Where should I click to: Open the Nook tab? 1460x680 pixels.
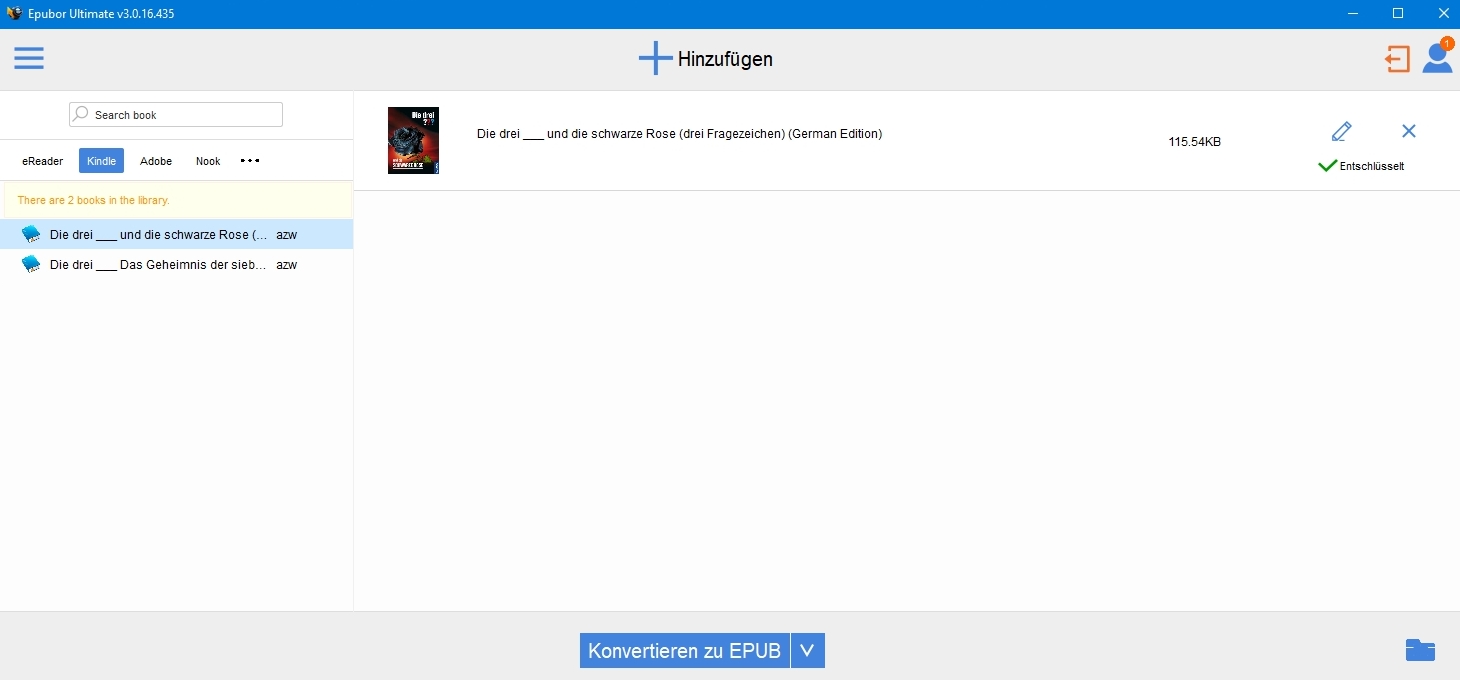(x=208, y=161)
